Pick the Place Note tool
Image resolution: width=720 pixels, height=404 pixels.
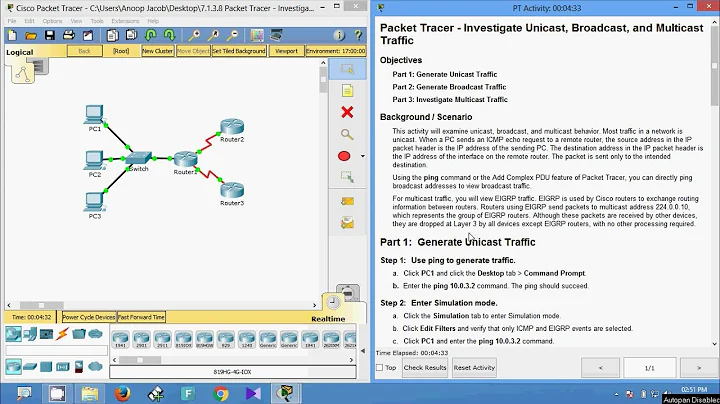347,91
